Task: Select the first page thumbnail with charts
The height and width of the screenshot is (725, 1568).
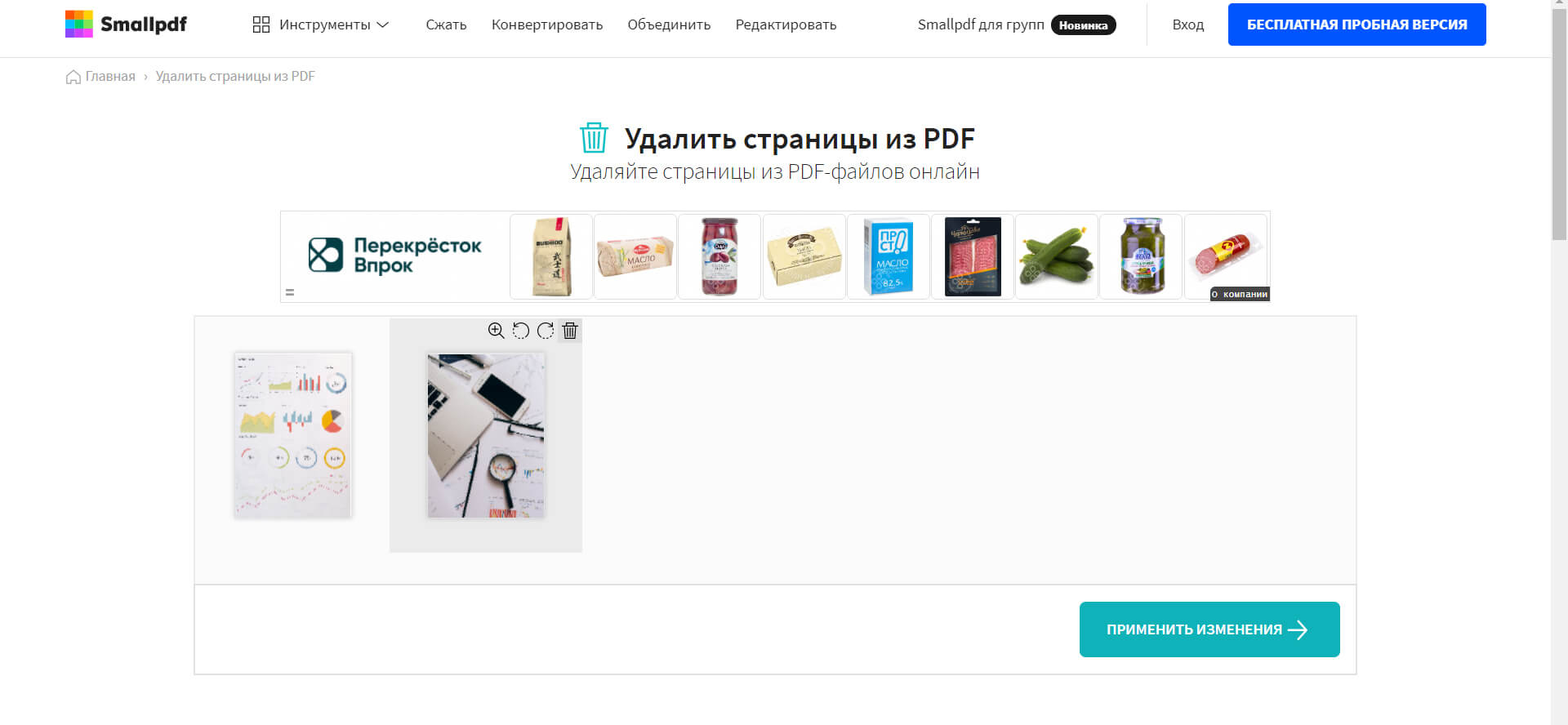Action: [x=293, y=435]
